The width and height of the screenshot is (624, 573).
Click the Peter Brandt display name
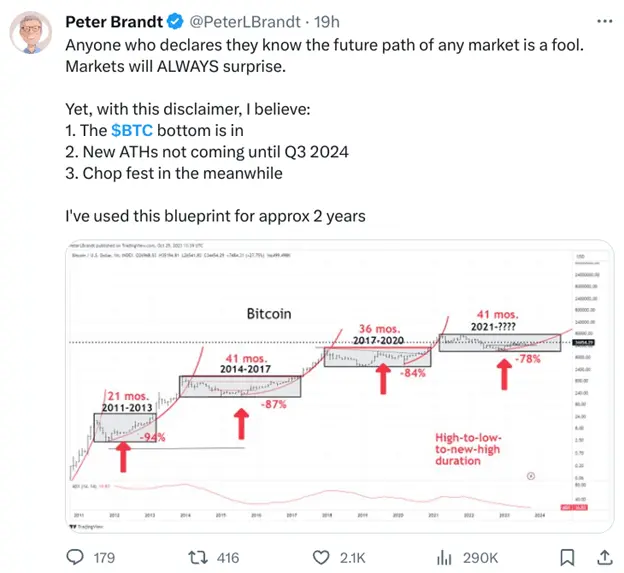(112, 20)
